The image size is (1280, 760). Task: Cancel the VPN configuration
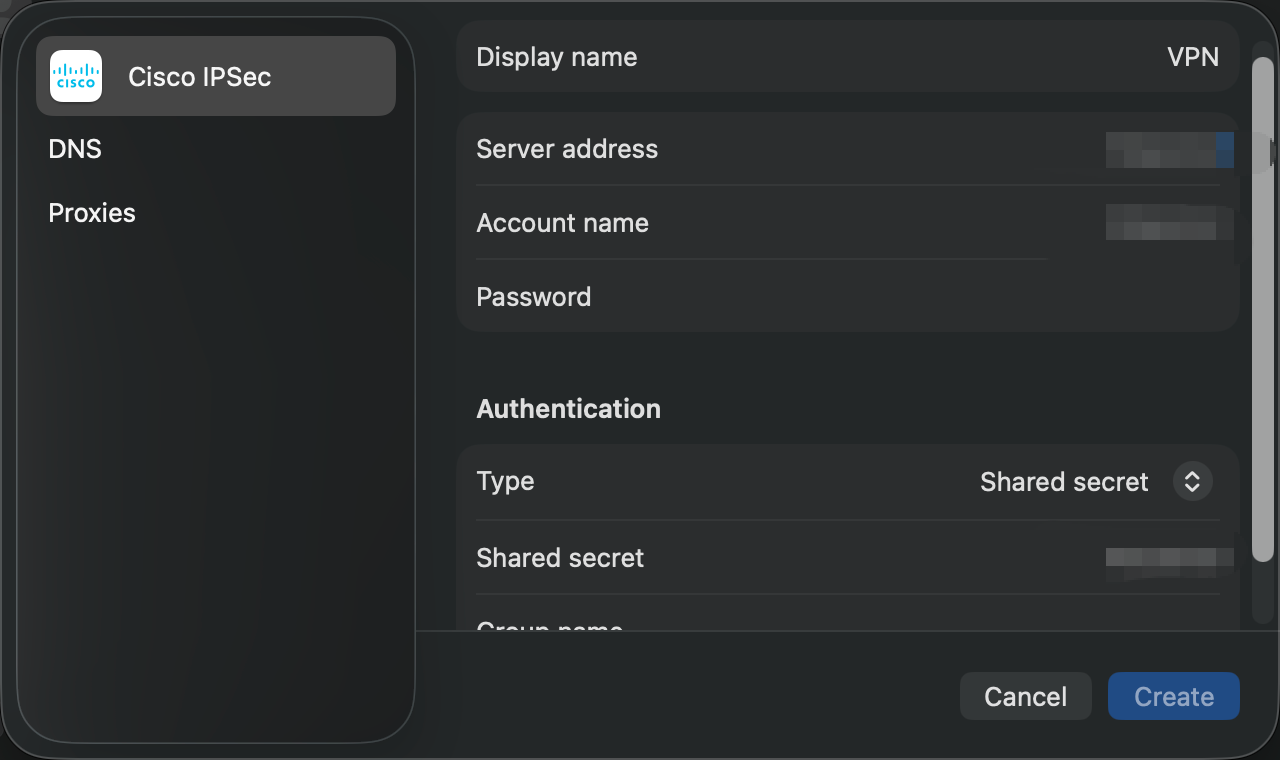pos(1026,696)
